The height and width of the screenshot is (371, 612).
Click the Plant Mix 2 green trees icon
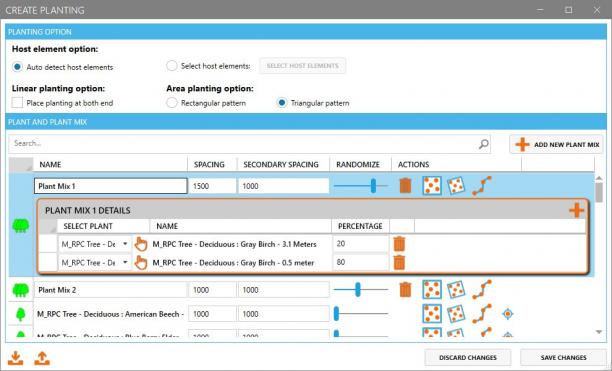click(21, 290)
